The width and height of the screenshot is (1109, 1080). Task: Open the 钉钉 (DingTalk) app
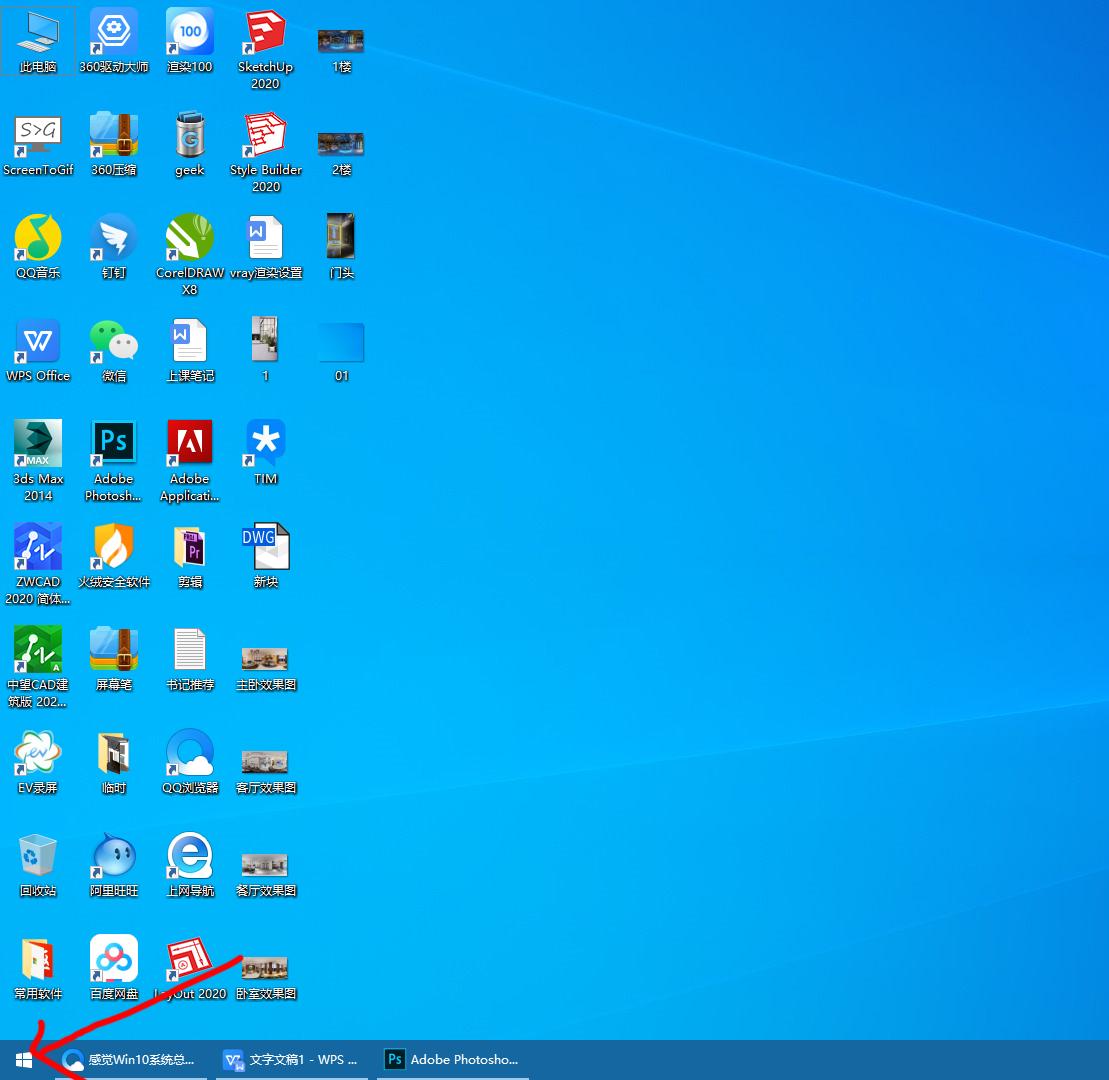(x=113, y=237)
